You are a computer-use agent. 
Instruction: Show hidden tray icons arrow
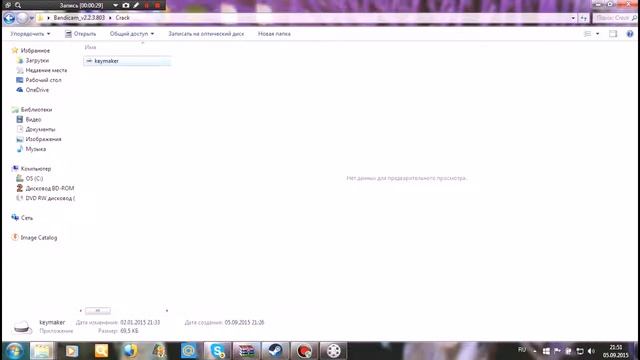tap(535, 351)
